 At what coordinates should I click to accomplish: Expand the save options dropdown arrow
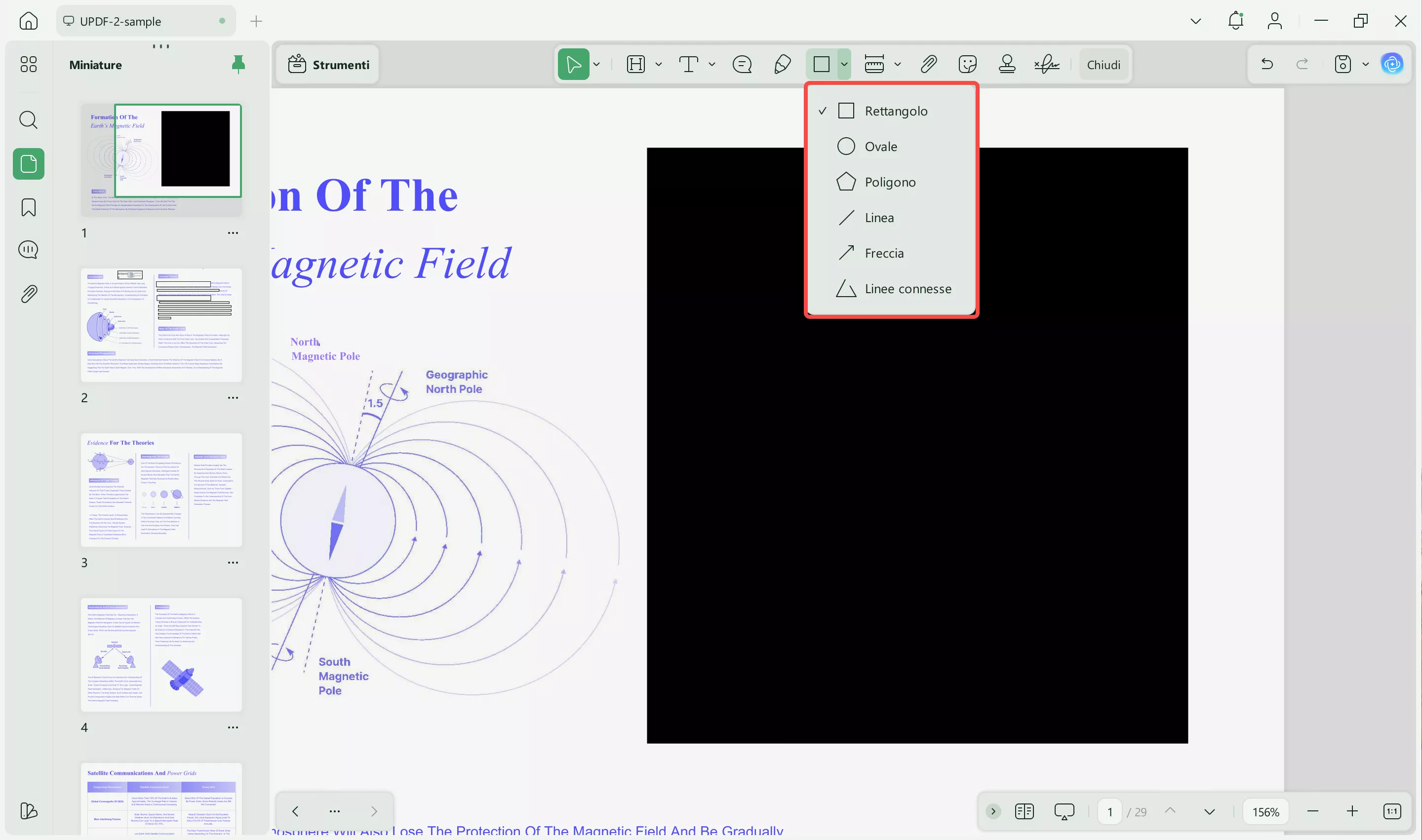(x=1365, y=65)
